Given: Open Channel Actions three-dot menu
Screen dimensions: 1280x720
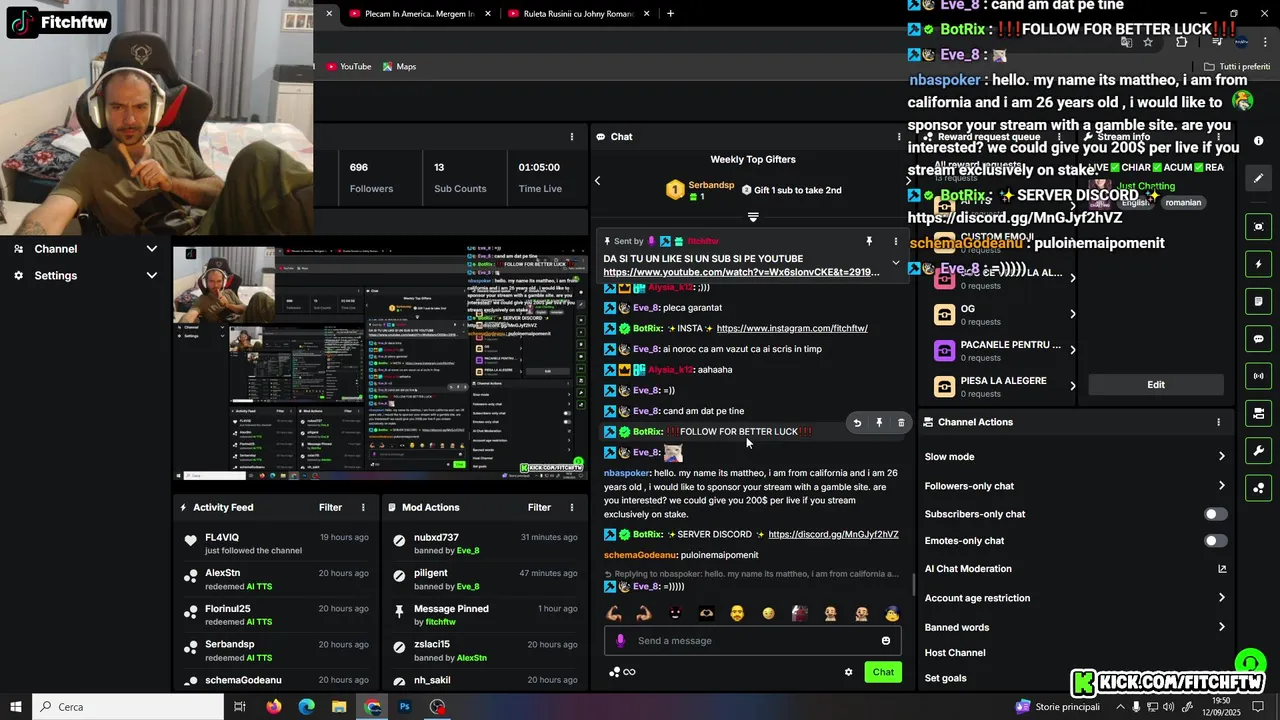Looking at the screenshot, I should tap(1218, 422).
